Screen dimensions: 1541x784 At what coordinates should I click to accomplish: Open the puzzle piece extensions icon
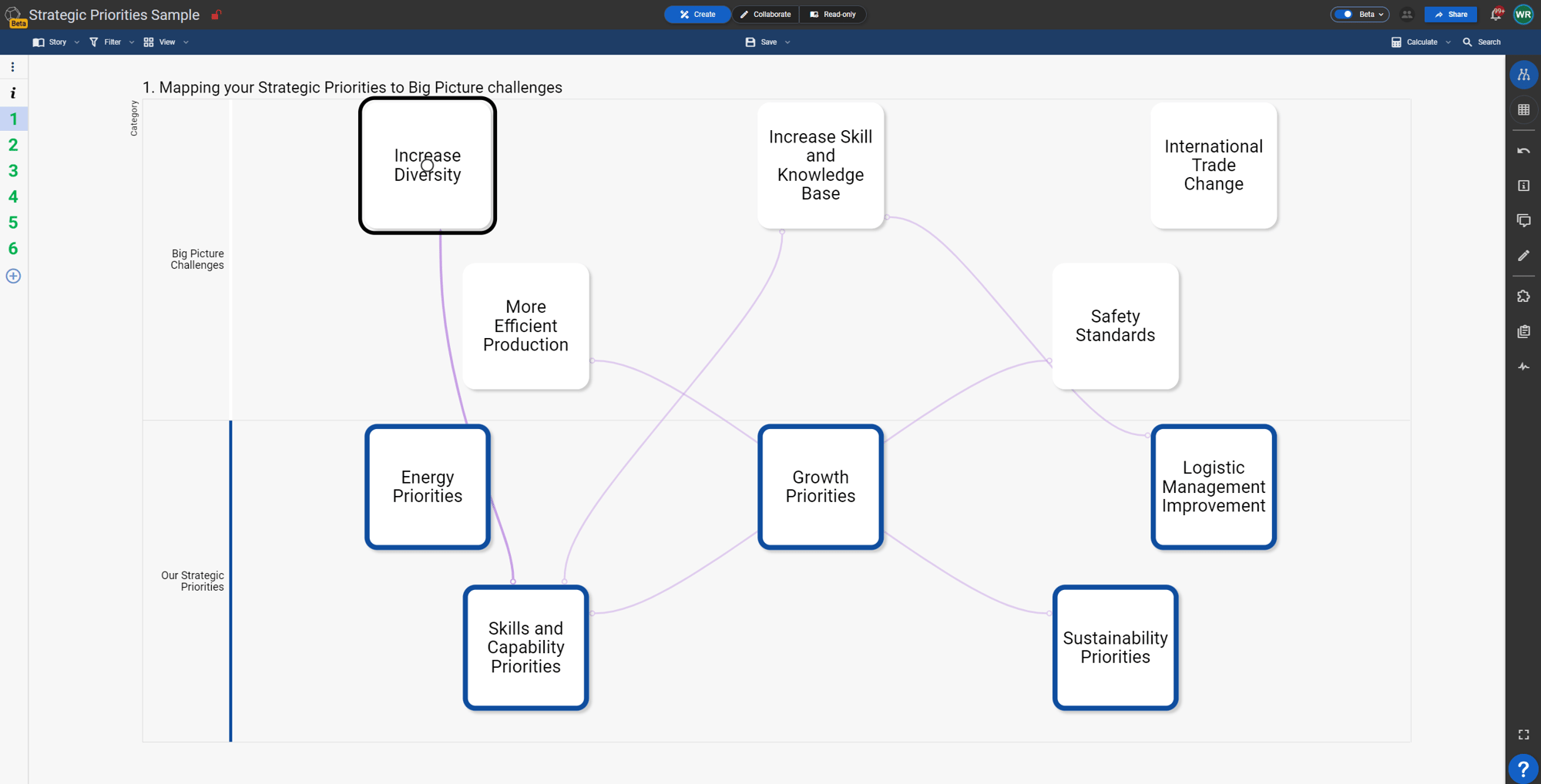(x=1523, y=297)
